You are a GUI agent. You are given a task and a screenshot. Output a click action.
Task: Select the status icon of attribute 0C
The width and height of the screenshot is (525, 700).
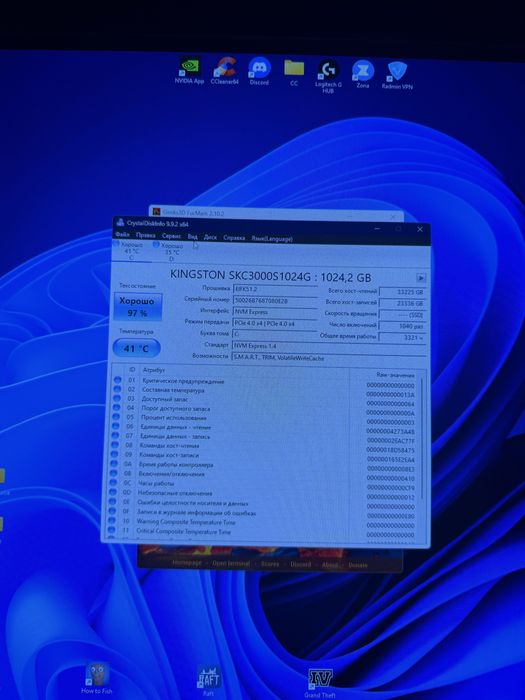point(114,483)
